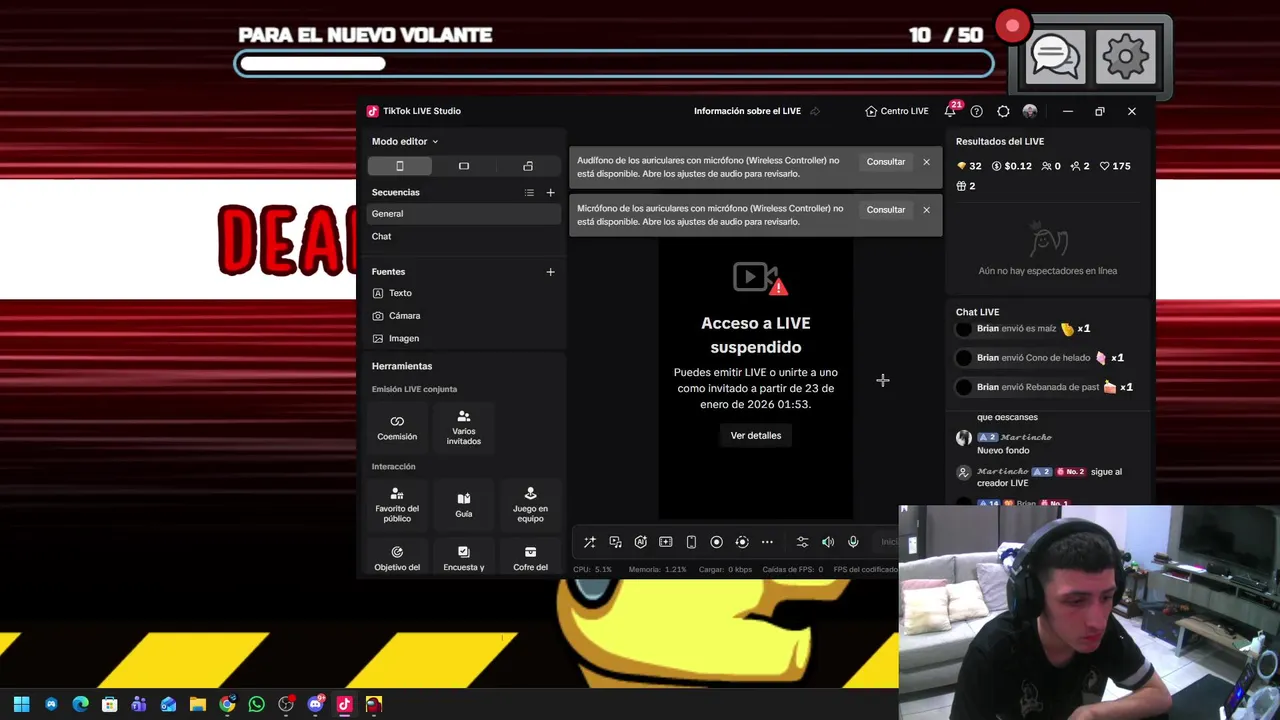
Task: Add a new scene with plus icon
Action: click(x=550, y=192)
